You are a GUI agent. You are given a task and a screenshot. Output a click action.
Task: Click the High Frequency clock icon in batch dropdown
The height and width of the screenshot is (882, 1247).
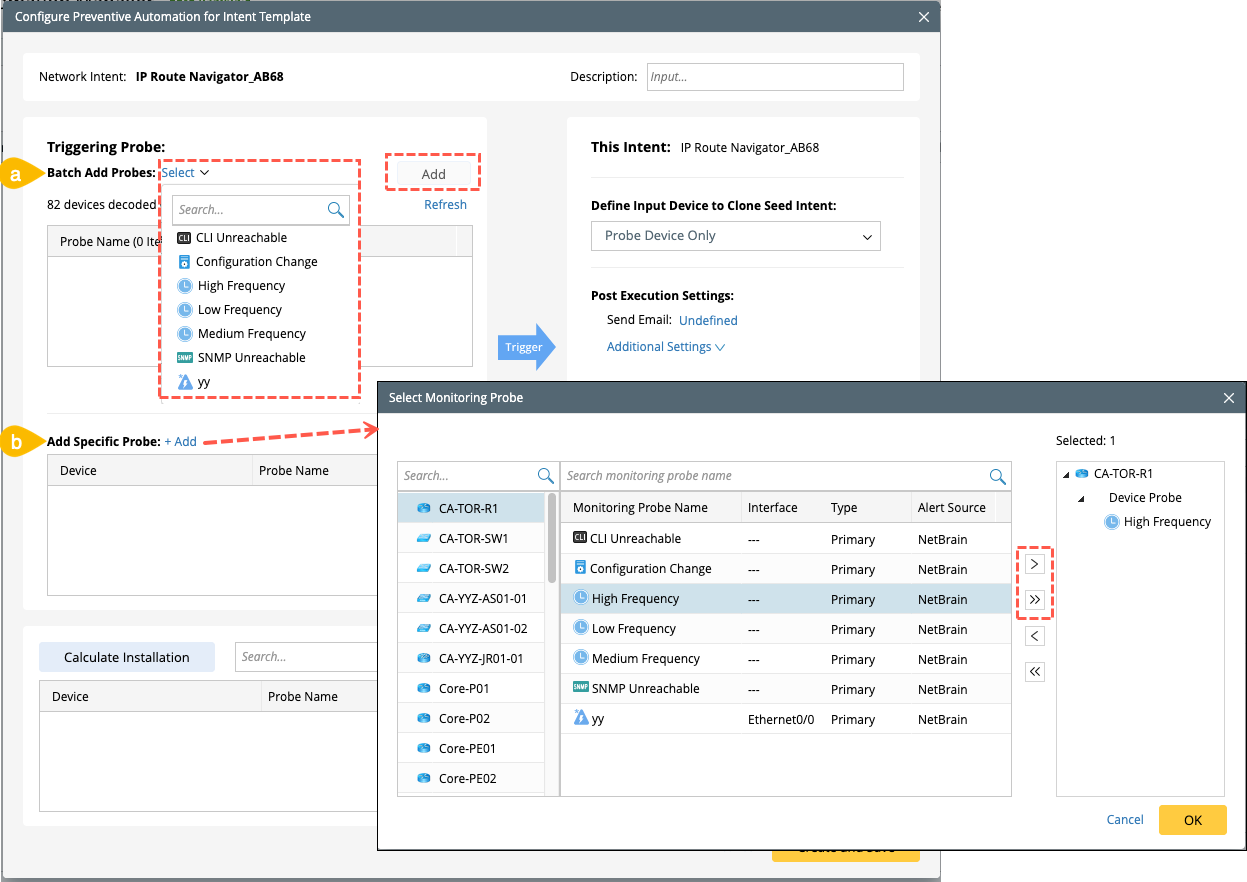coord(185,286)
